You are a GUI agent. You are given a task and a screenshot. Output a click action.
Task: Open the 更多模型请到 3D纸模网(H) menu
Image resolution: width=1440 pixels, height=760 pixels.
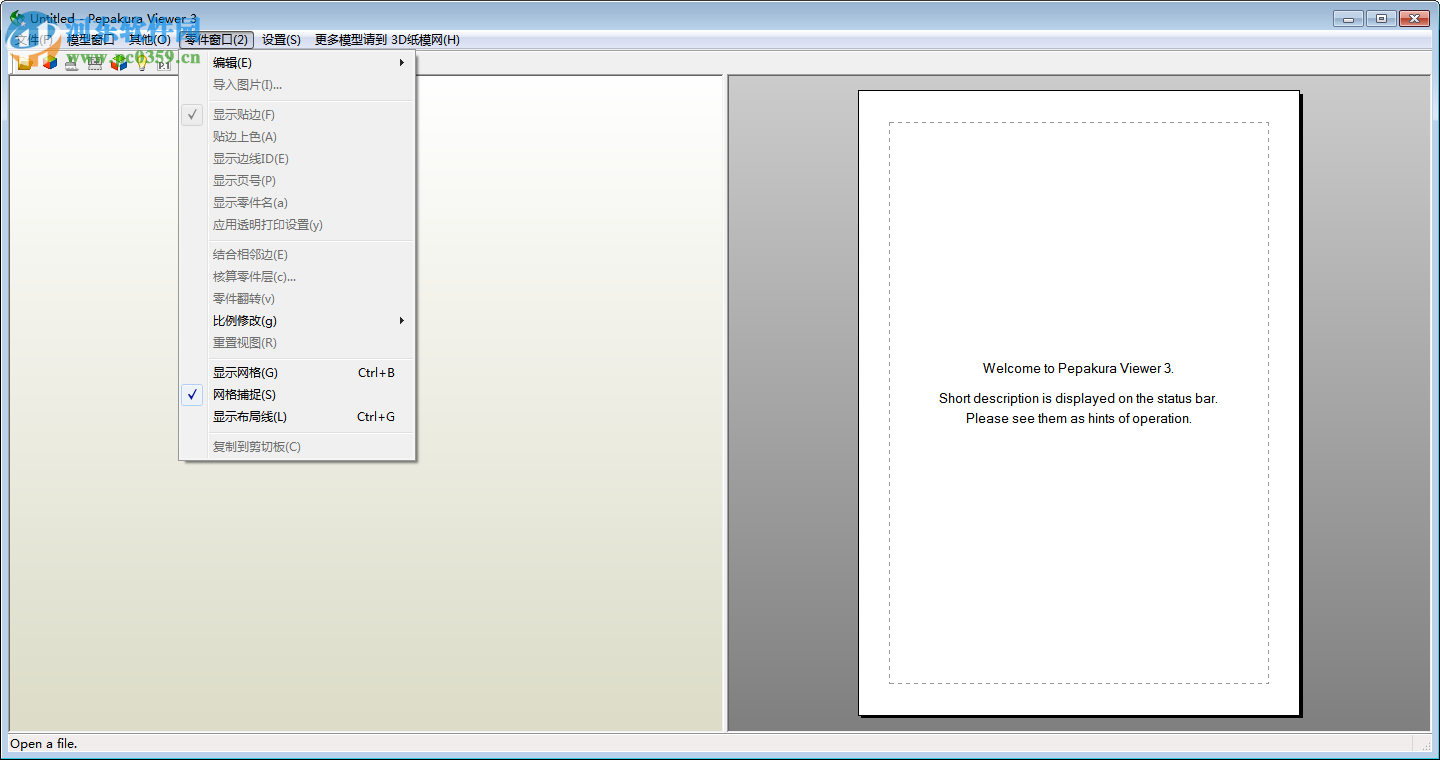pos(387,40)
